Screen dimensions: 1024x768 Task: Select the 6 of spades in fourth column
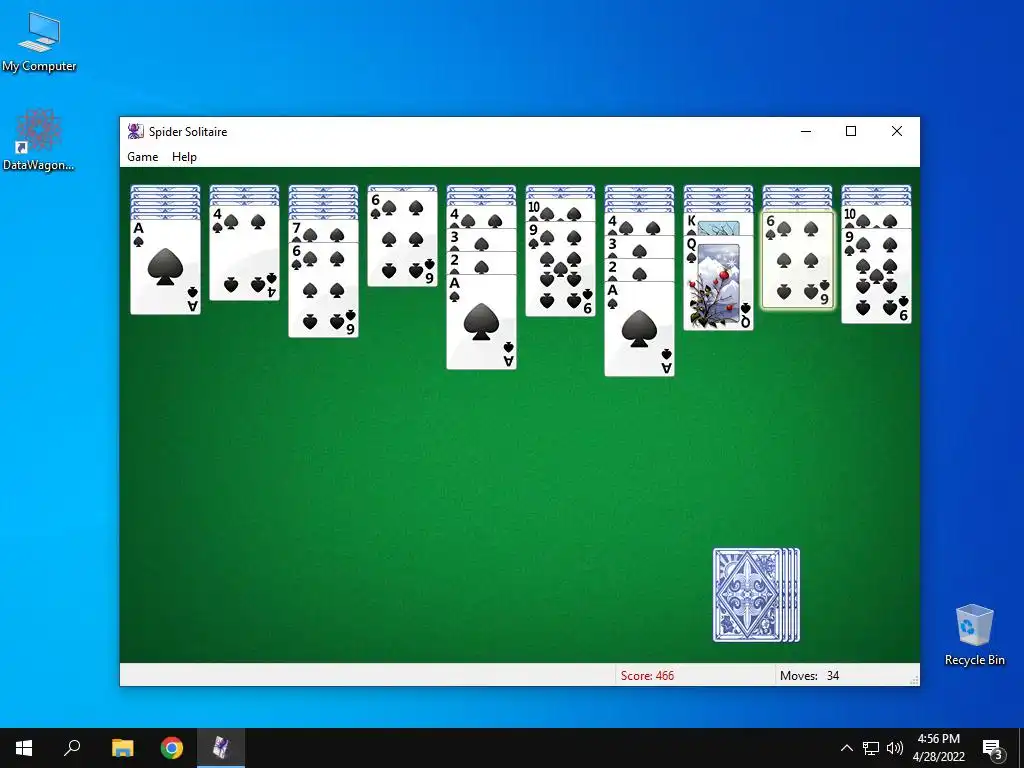pyautogui.click(x=402, y=238)
